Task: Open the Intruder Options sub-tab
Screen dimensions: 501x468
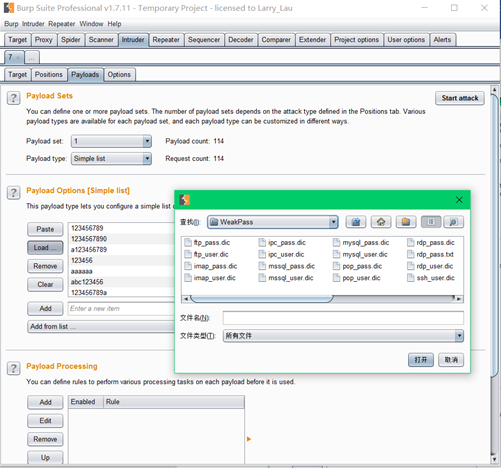Action: click(119, 74)
